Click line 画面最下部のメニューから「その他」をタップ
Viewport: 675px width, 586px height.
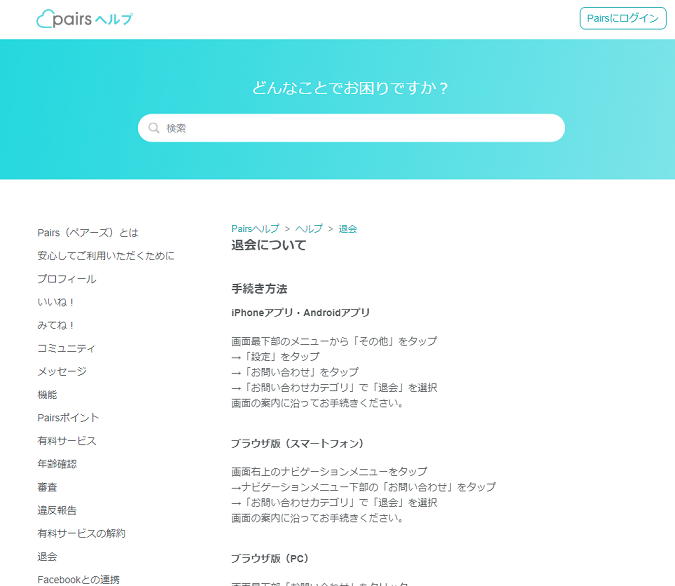(x=334, y=341)
